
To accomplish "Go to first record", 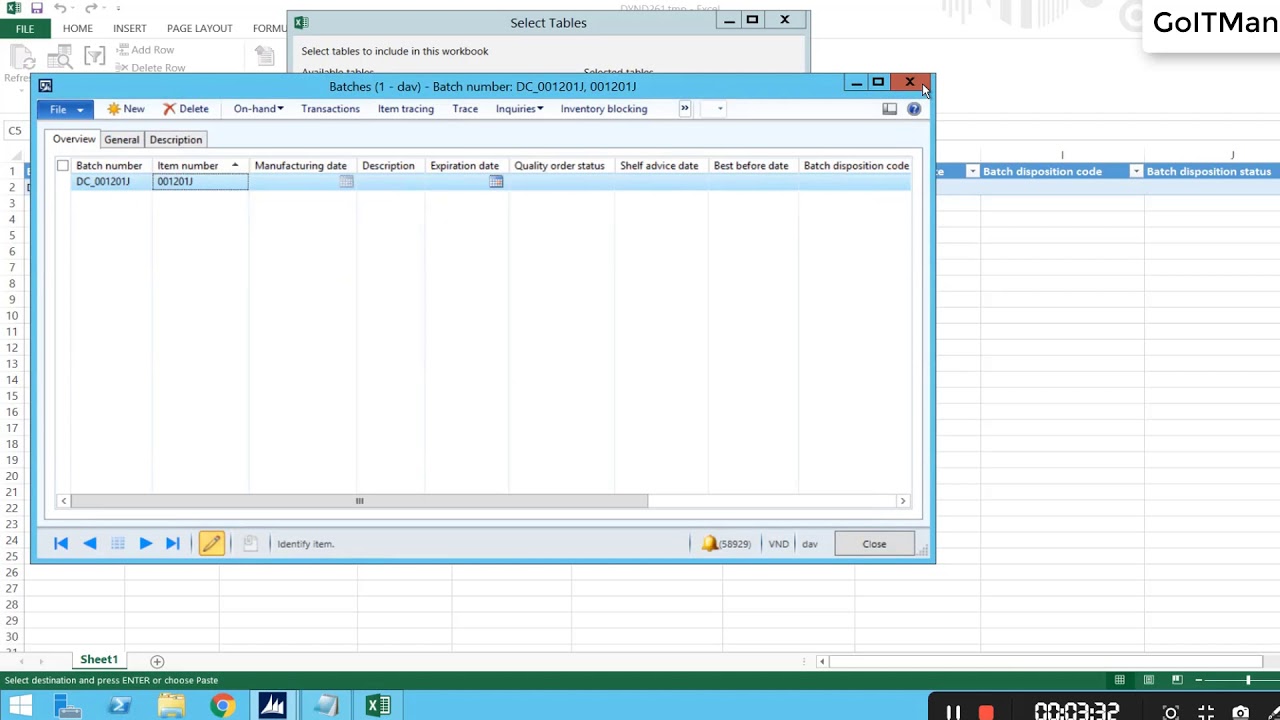I will click(x=61, y=543).
